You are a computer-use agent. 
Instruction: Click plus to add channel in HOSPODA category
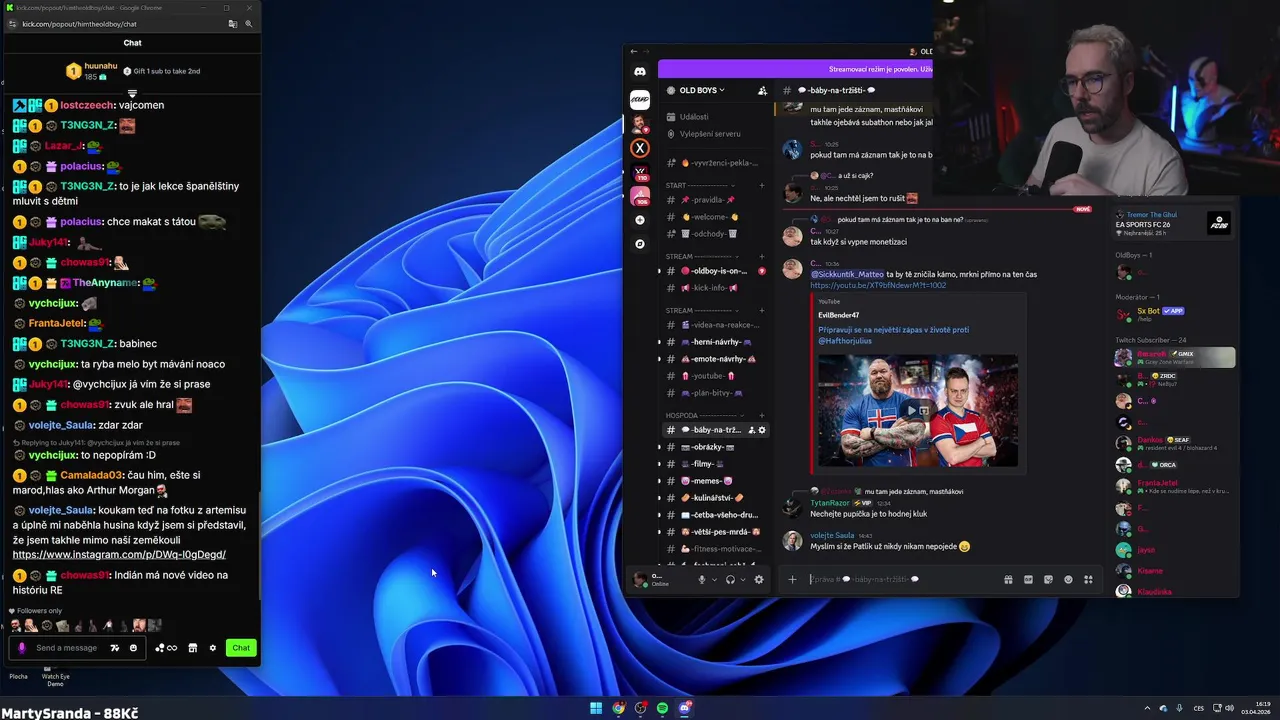762,415
